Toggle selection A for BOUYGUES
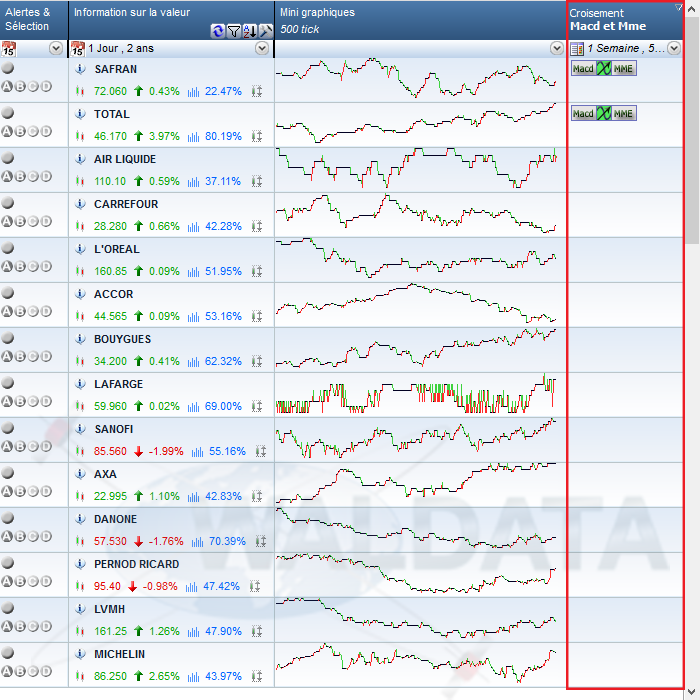Viewport: 700px width, 700px height. click(7, 357)
